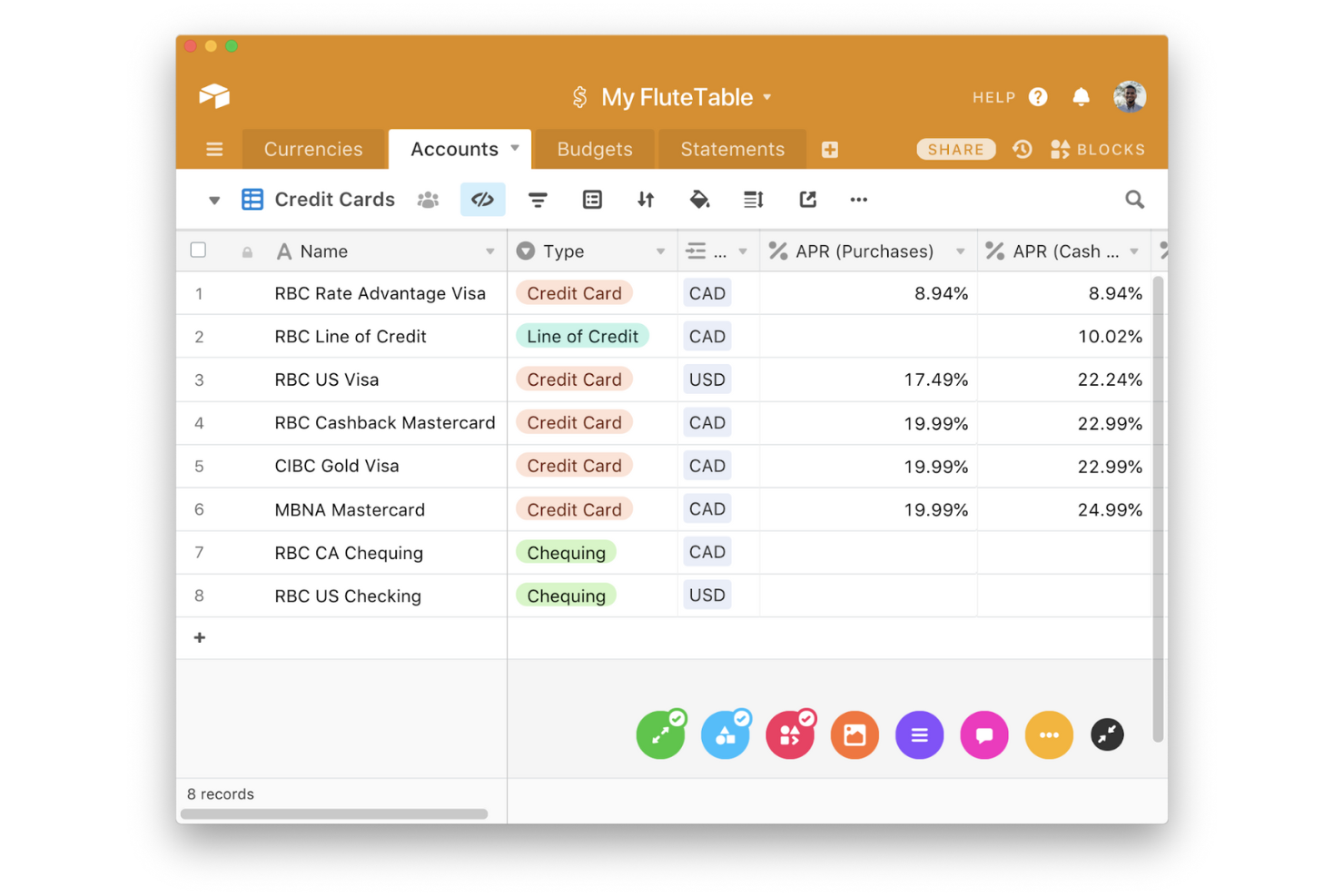This screenshot has height=896, width=1344.
Task: Click the Line of Credit type tag
Action: [582, 336]
